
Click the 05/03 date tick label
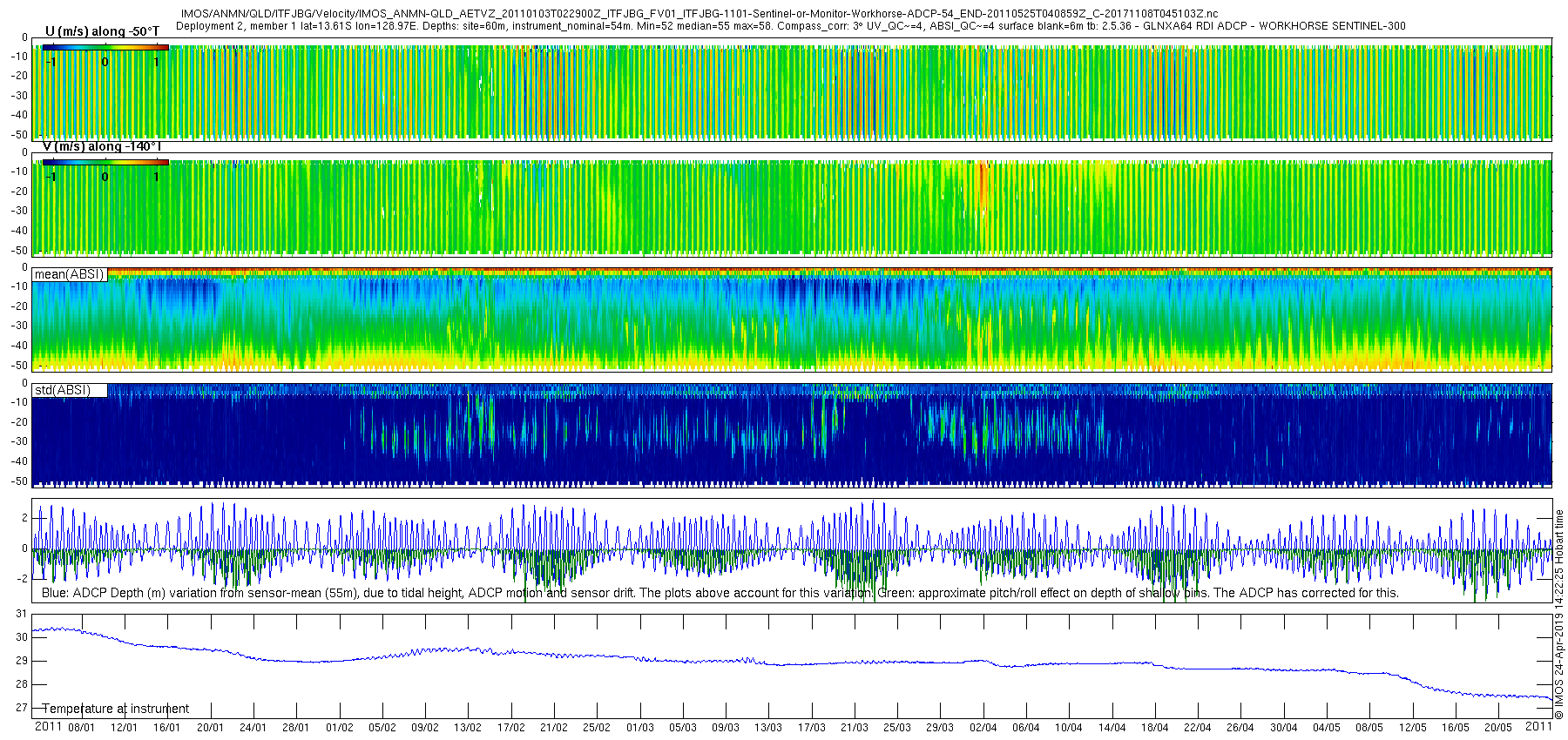coord(683,728)
